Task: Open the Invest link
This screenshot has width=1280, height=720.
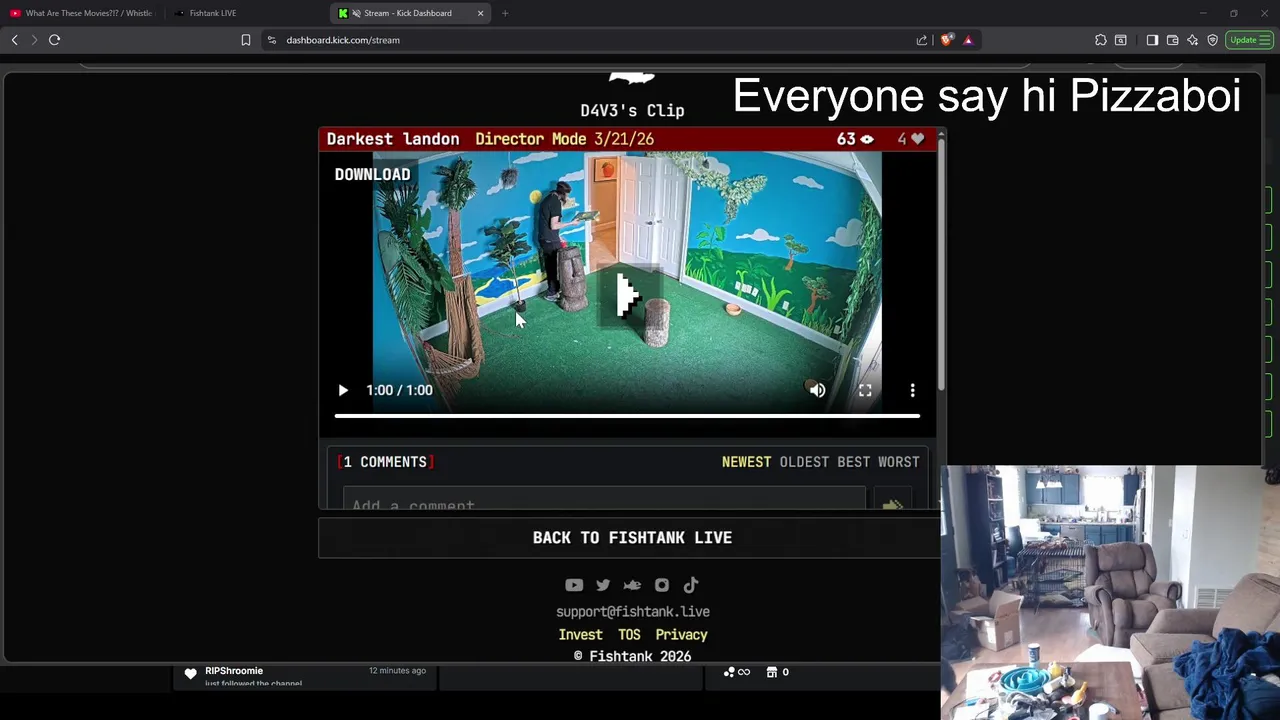Action: [581, 635]
